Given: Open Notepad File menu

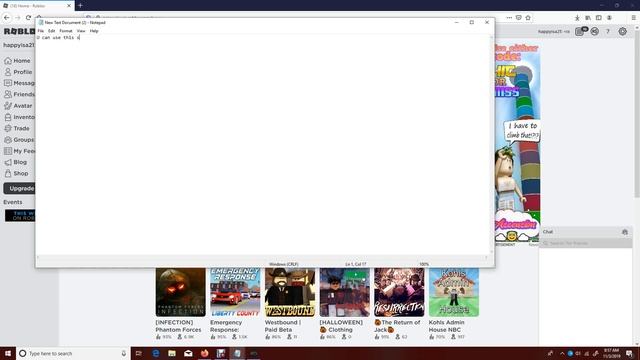Looking at the screenshot, I should tap(40, 31).
